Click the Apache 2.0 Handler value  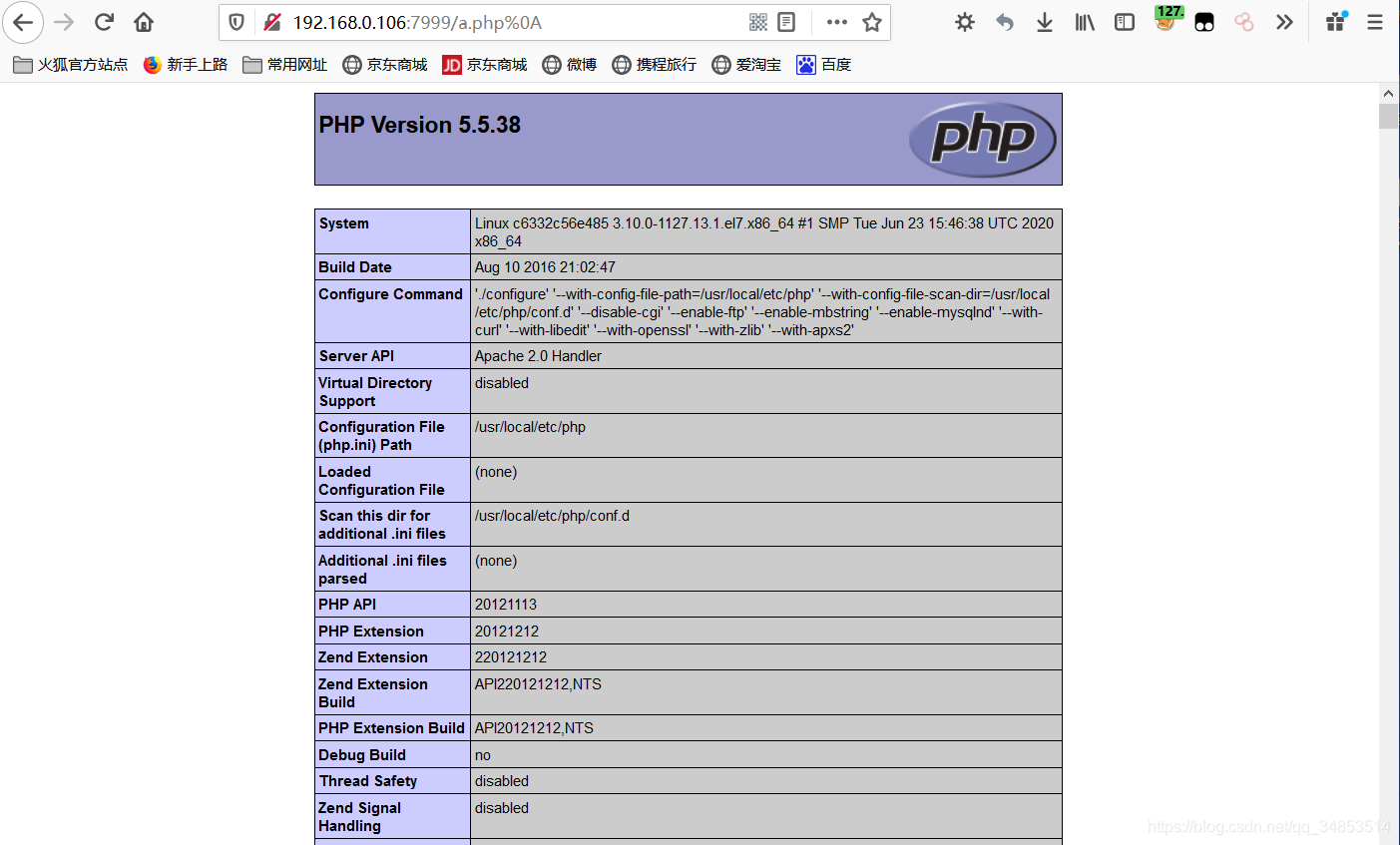coord(538,356)
